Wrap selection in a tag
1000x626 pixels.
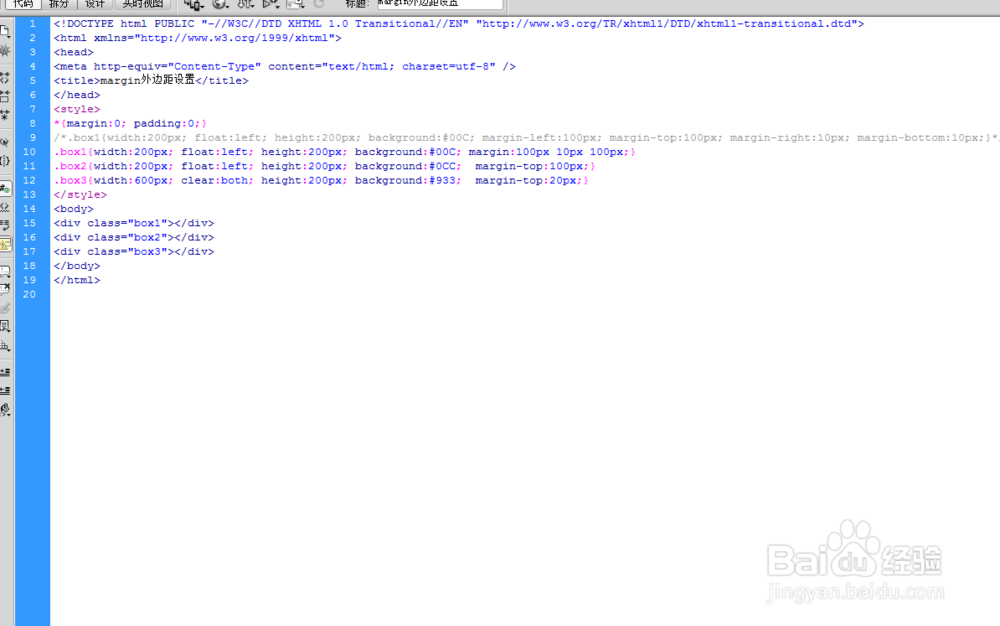coord(5,309)
